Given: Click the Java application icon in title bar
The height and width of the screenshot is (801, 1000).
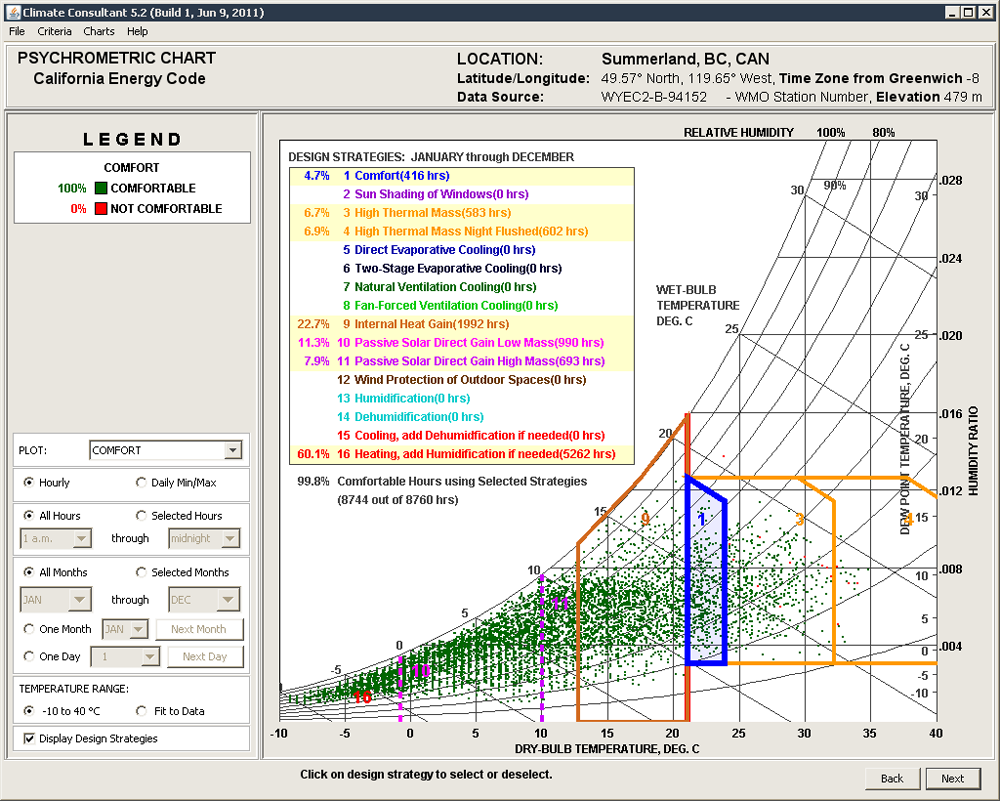Looking at the screenshot, I should pos(10,12).
